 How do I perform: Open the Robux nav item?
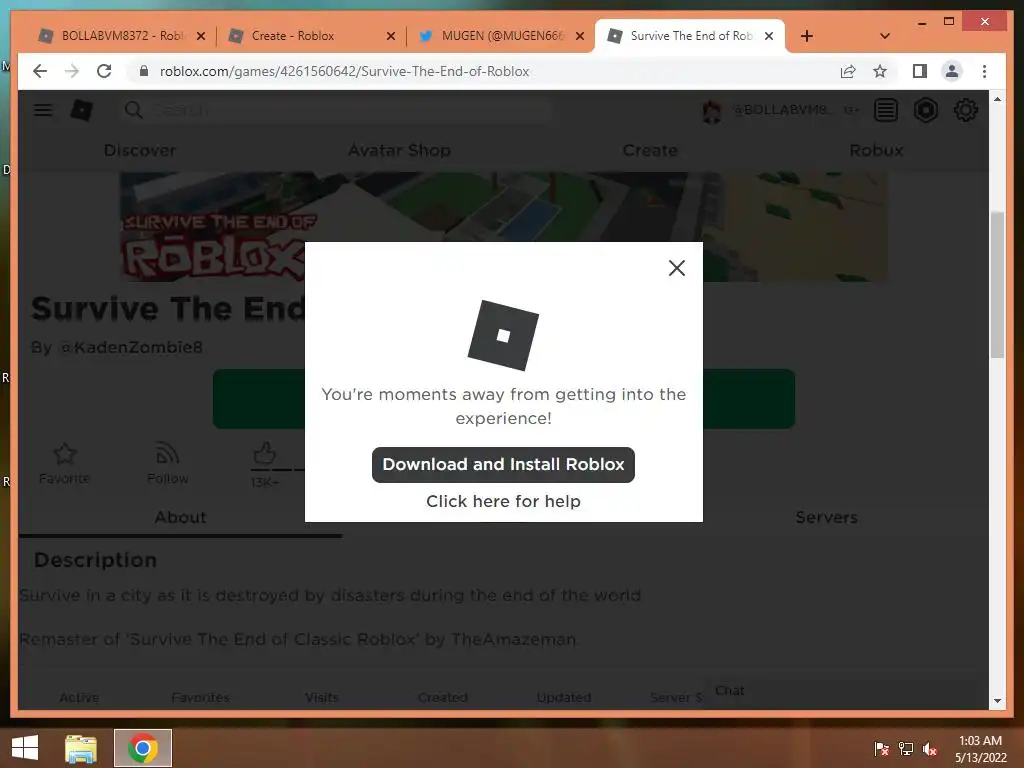876,150
